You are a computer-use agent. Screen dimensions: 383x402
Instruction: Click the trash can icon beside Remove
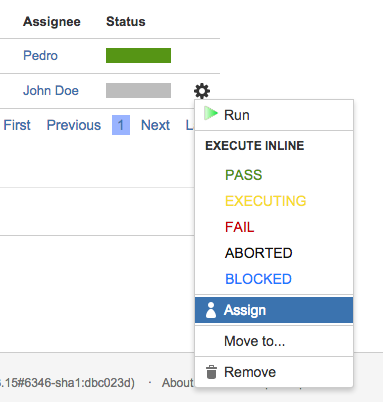(x=211, y=372)
